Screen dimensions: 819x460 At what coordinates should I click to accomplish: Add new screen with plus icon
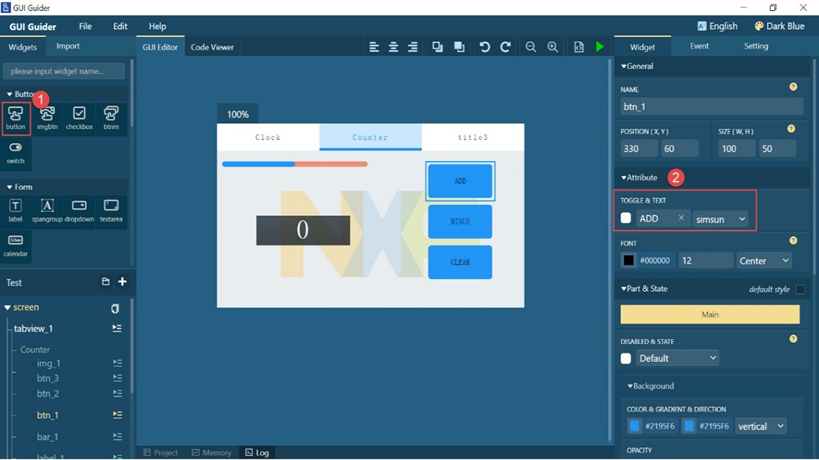(x=122, y=281)
